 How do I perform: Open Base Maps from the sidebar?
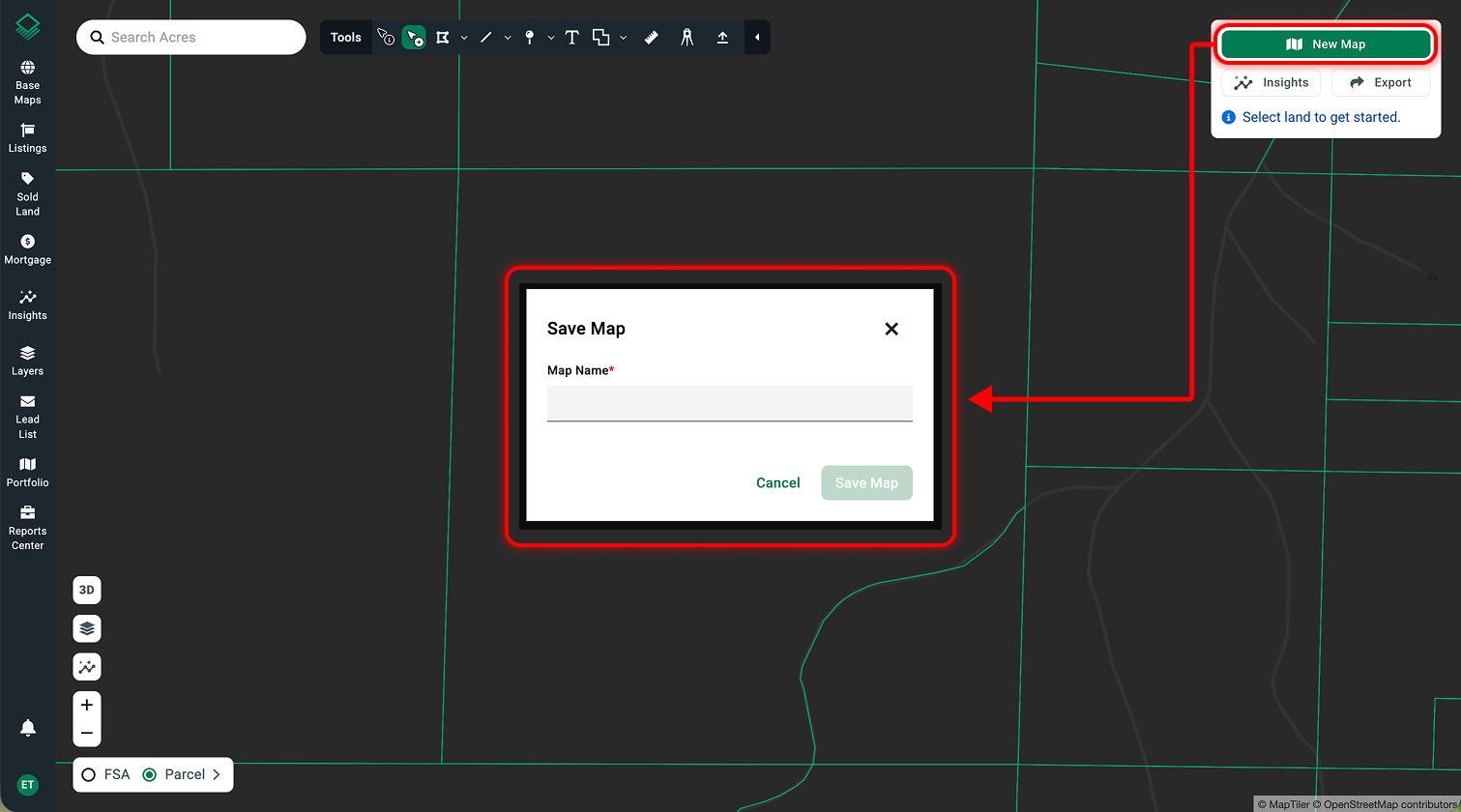27,83
